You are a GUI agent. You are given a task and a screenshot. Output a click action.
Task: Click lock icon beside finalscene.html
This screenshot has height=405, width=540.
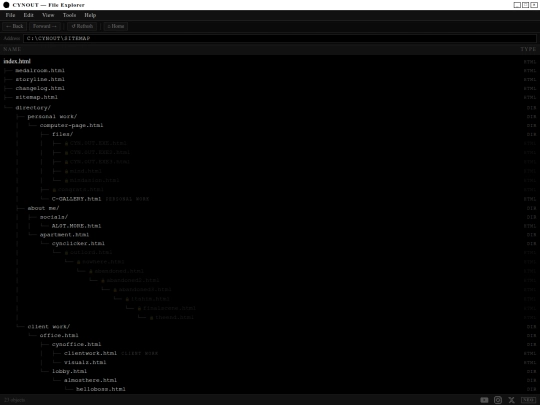click(139, 308)
